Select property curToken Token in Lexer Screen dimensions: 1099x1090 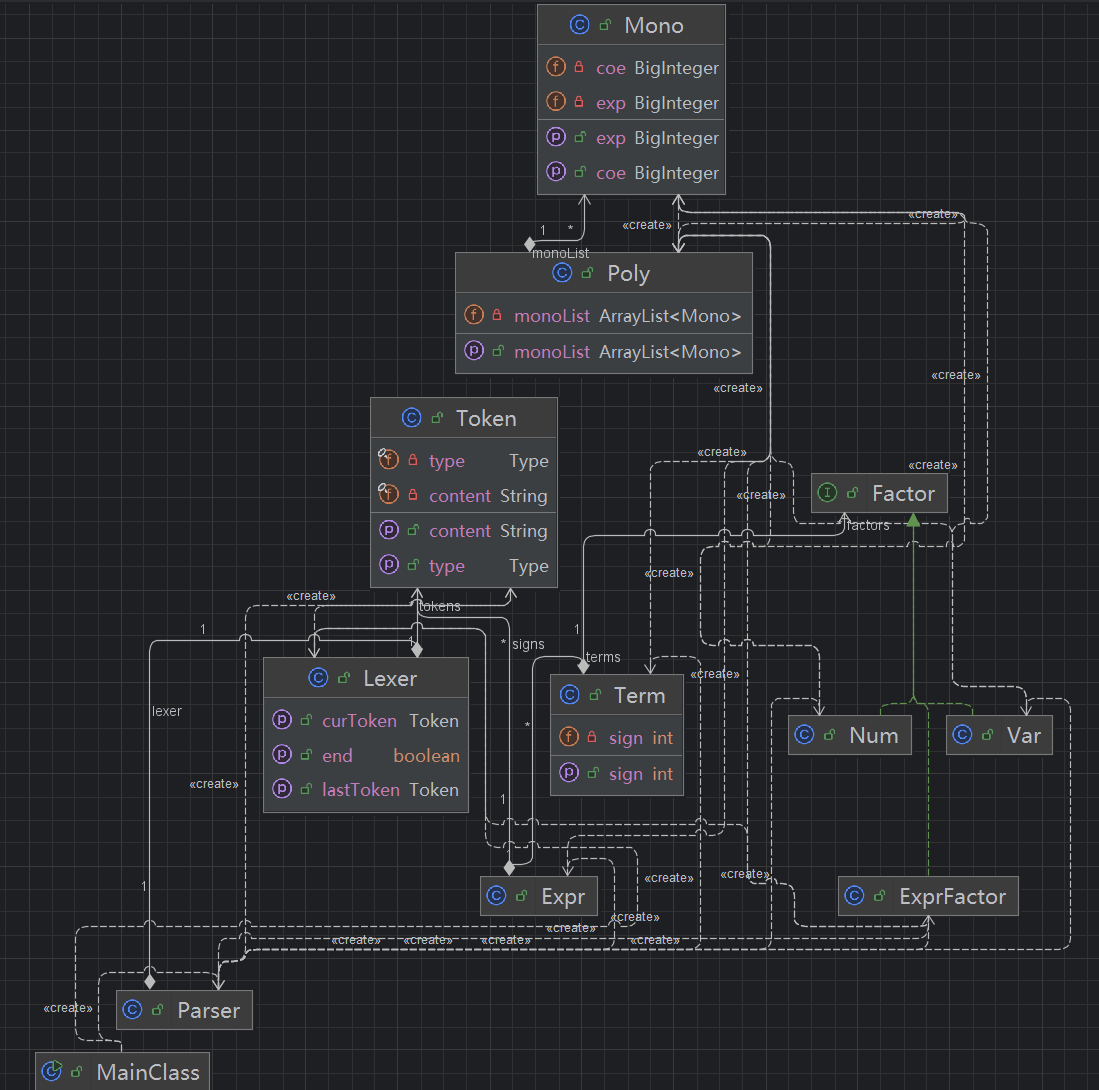click(365, 721)
